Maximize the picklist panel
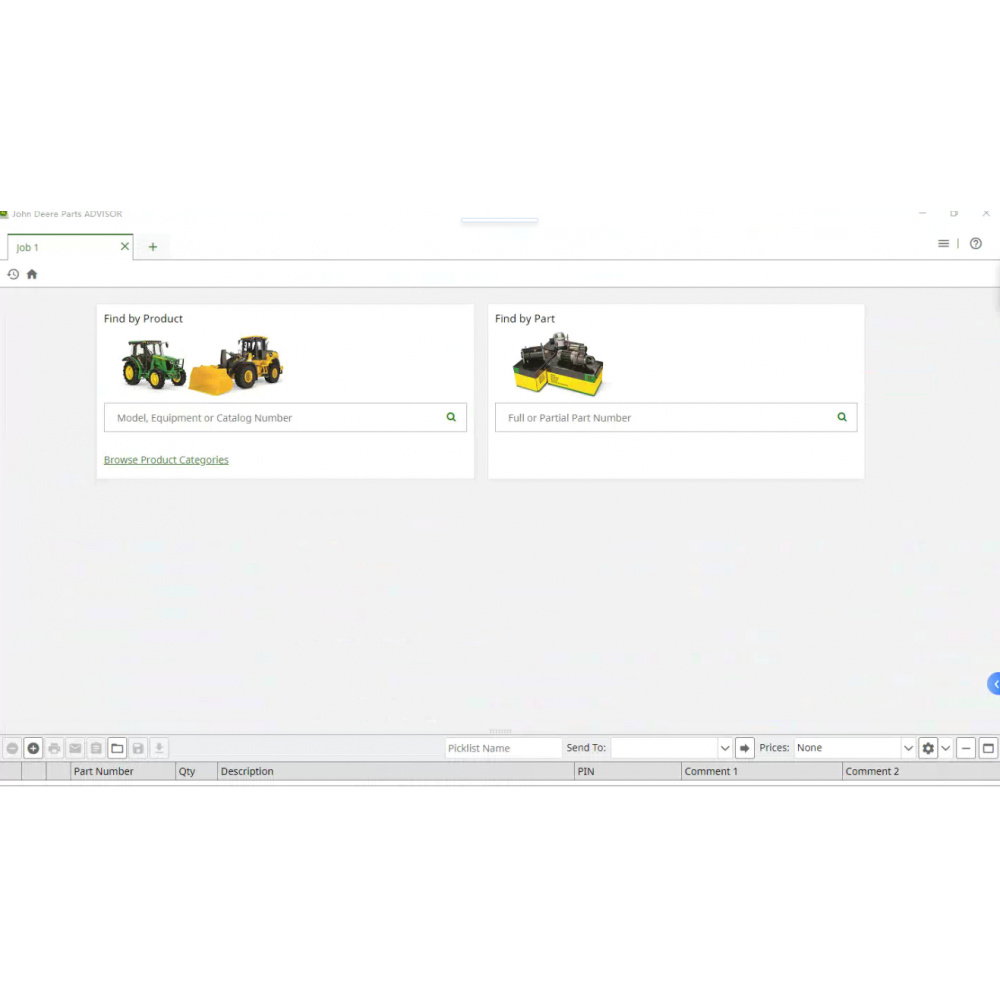This screenshot has width=1000, height=1000. [x=988, y=748]
